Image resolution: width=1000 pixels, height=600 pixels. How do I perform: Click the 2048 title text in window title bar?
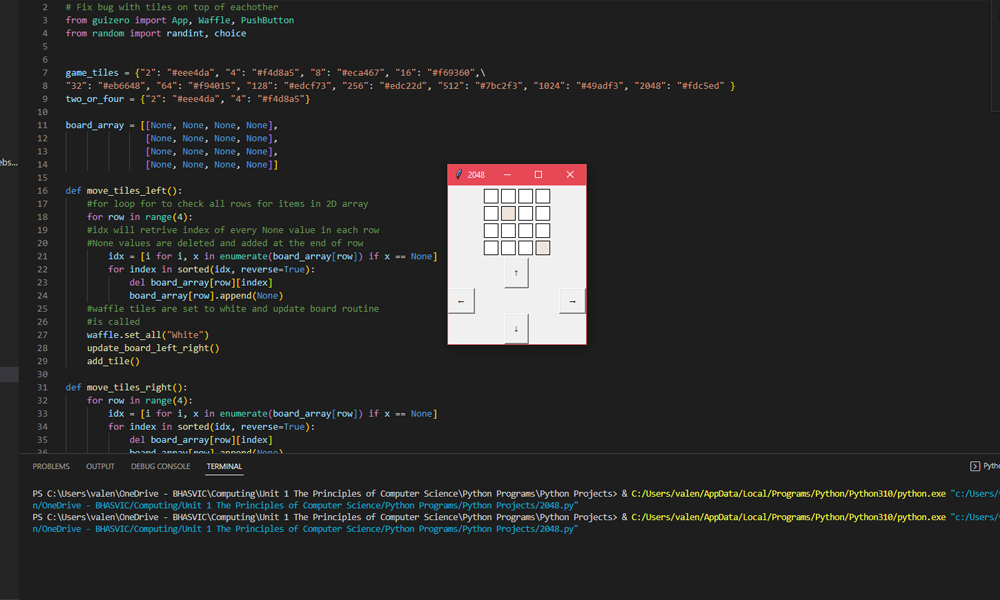point(476,175)
